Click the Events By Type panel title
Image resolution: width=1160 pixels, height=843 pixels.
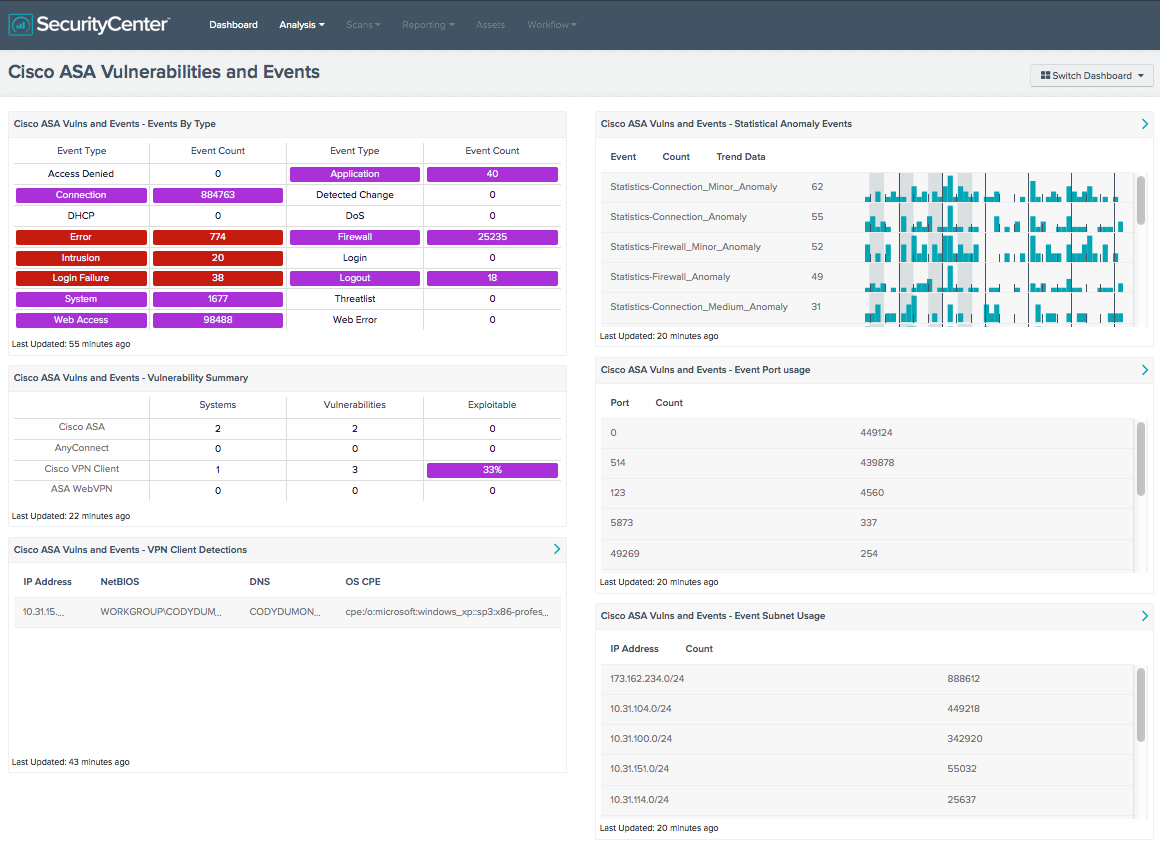click(x=115, y=124)
